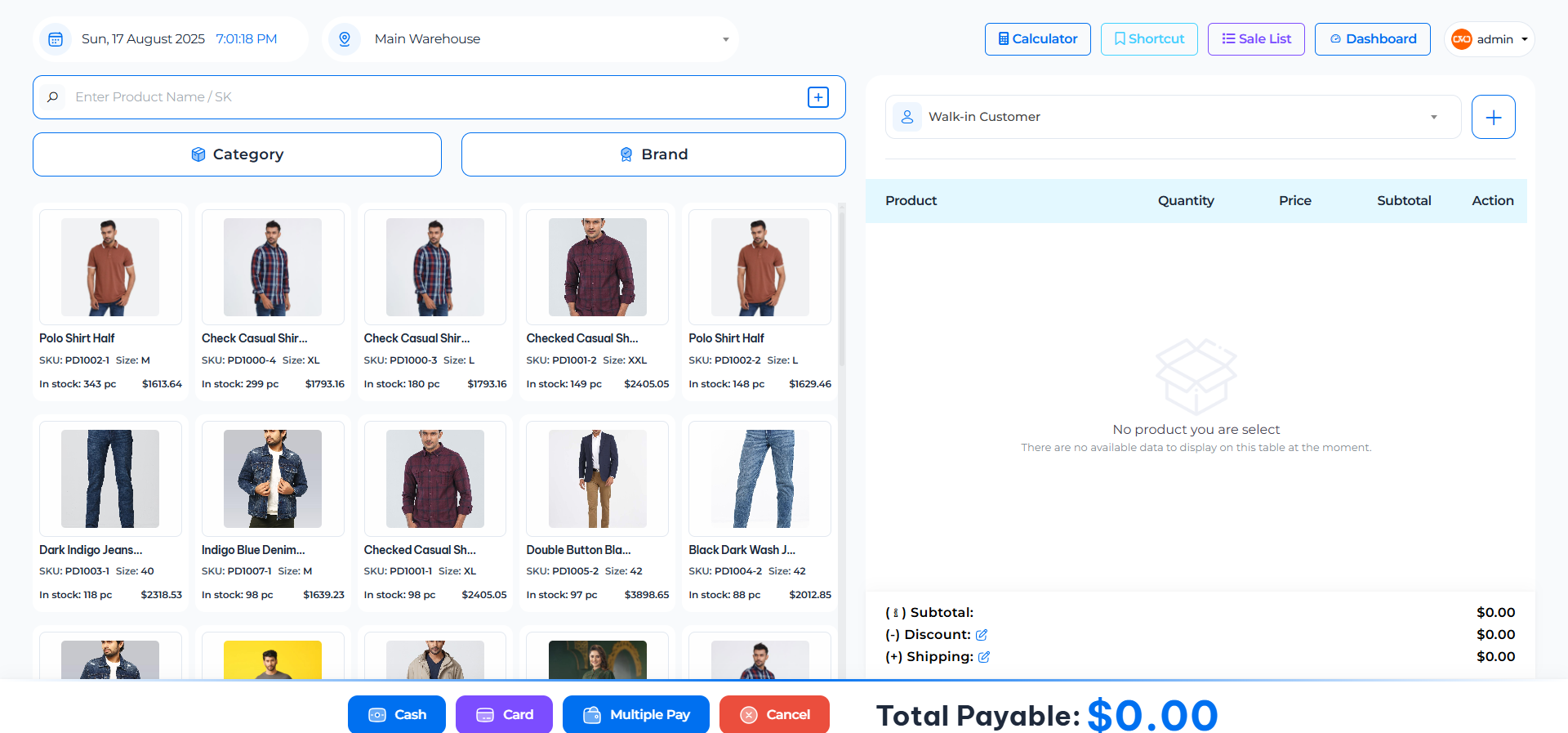Click the Total Payable $0.00 amount
This screenshot has width=1568, height=733.
pos(1152,716)
